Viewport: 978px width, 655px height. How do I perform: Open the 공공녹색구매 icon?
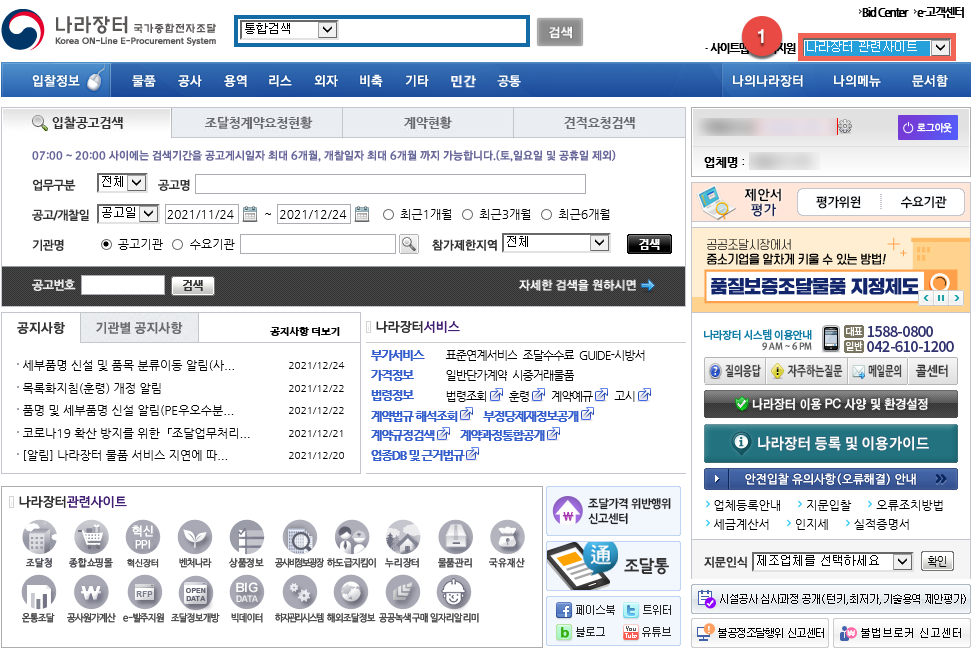(403, 592)
